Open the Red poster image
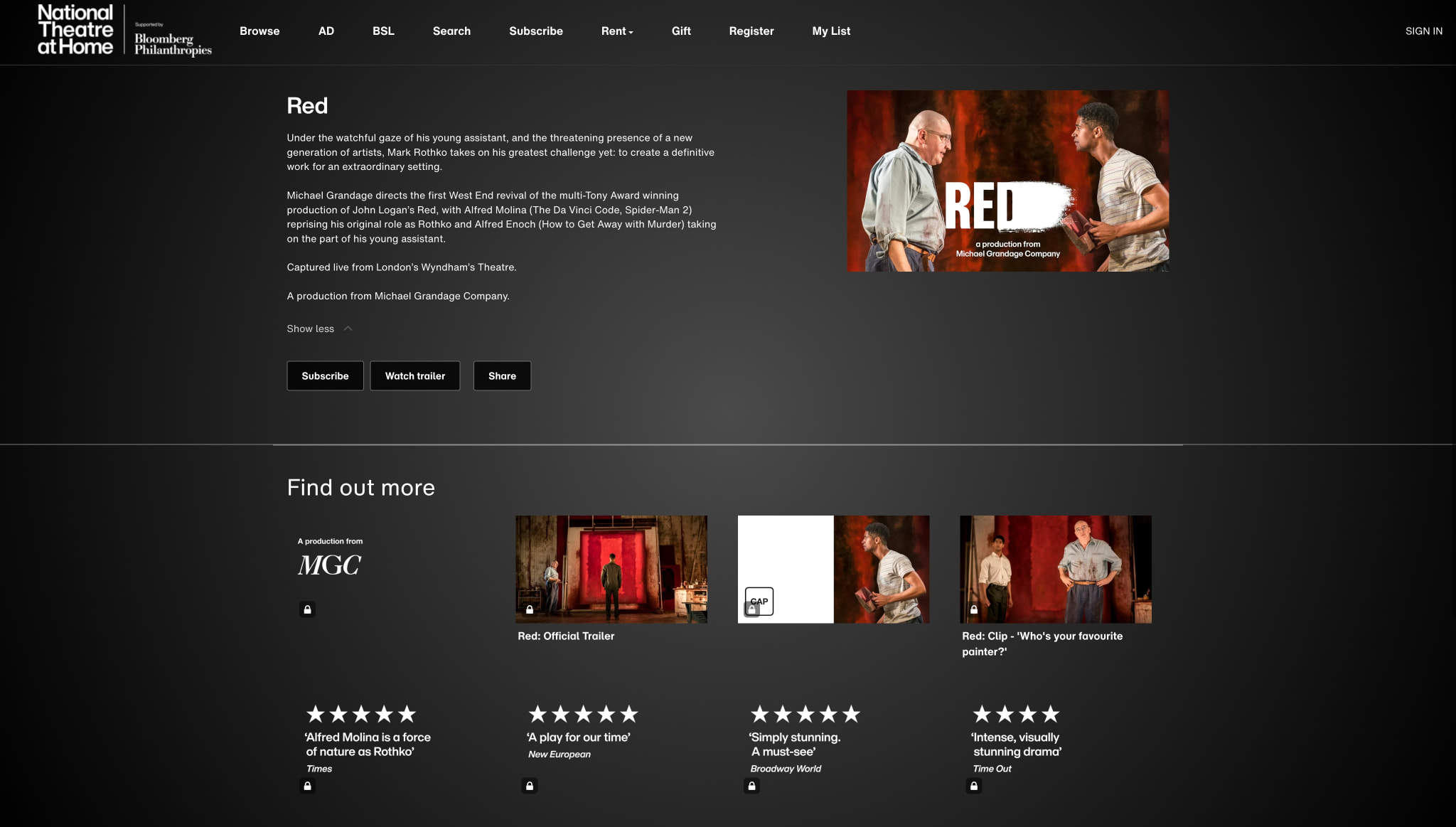This screenshot has width=1456, height=827. (x=1007, y=181)
